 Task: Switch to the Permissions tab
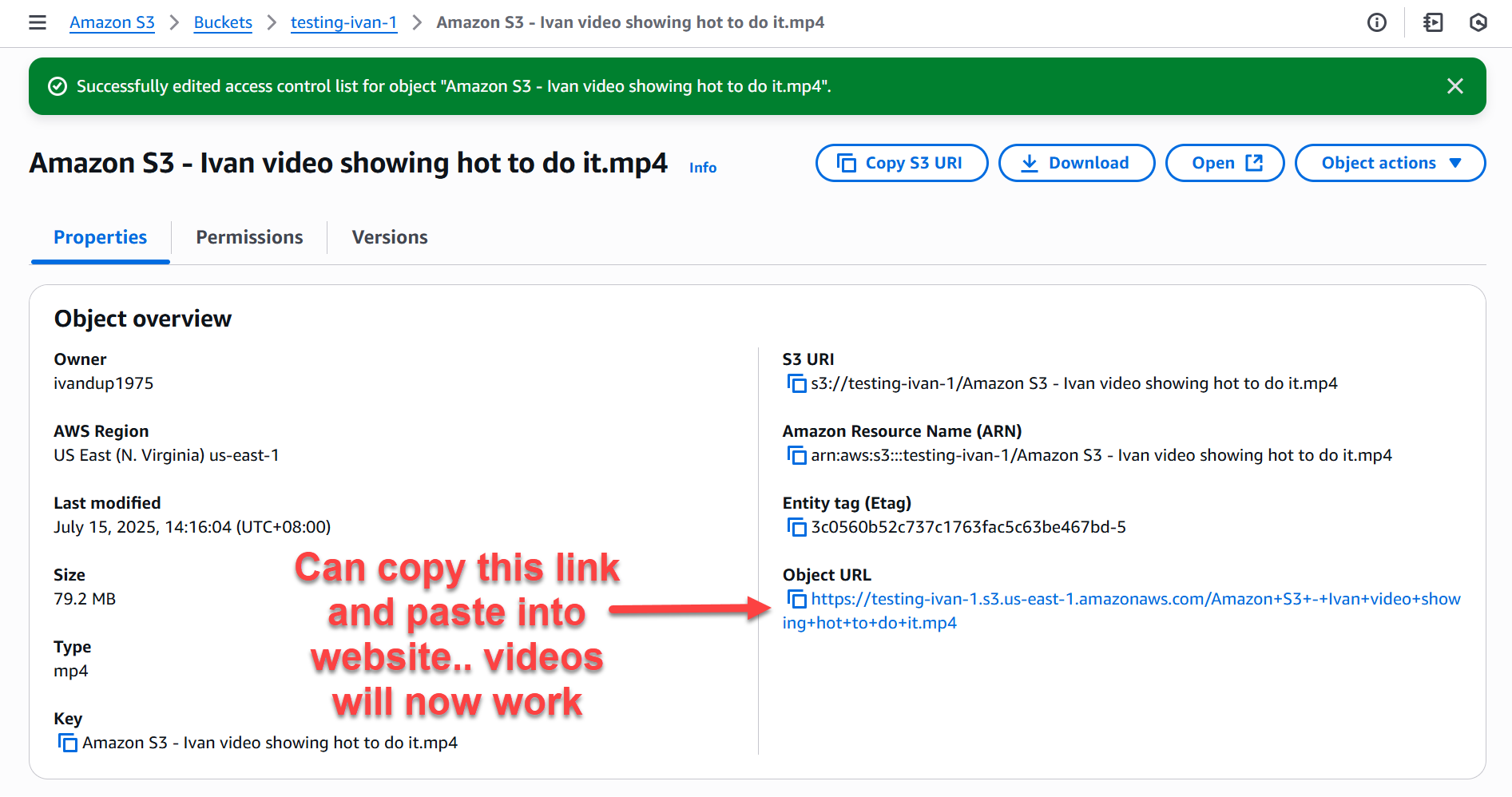coord(249,237)
